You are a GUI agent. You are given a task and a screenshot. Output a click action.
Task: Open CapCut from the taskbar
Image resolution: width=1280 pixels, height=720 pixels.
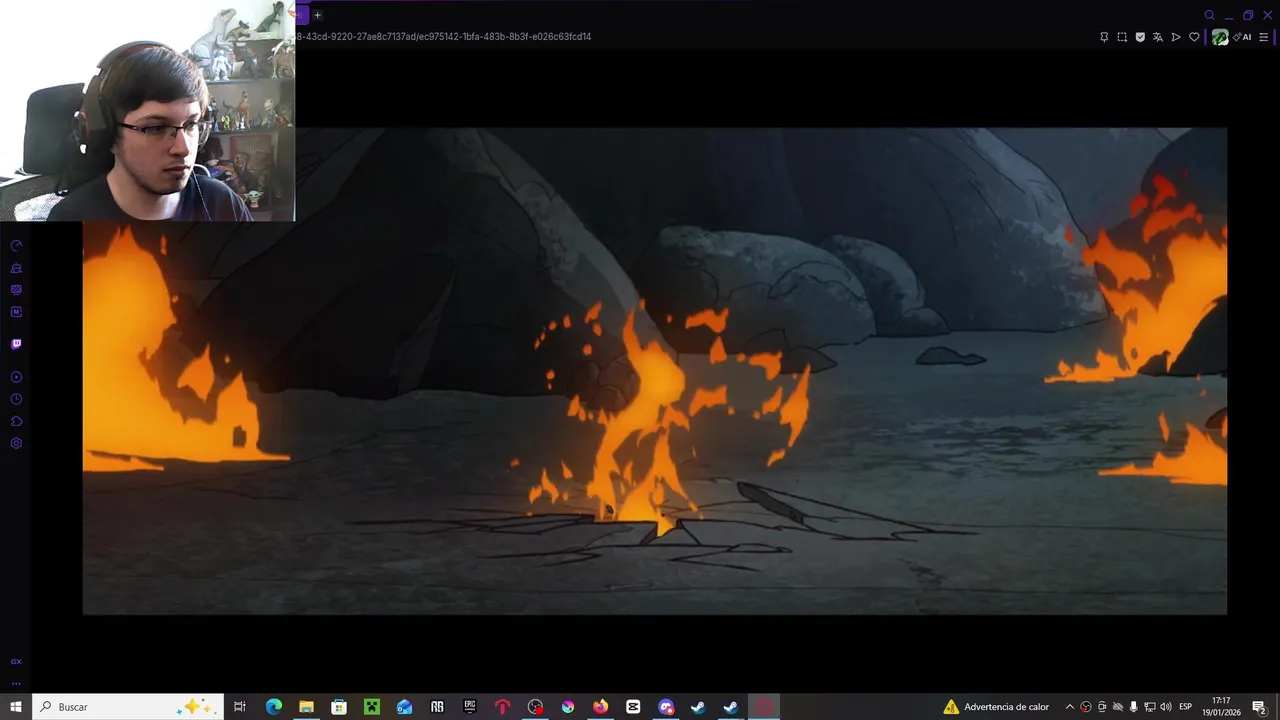633,707
